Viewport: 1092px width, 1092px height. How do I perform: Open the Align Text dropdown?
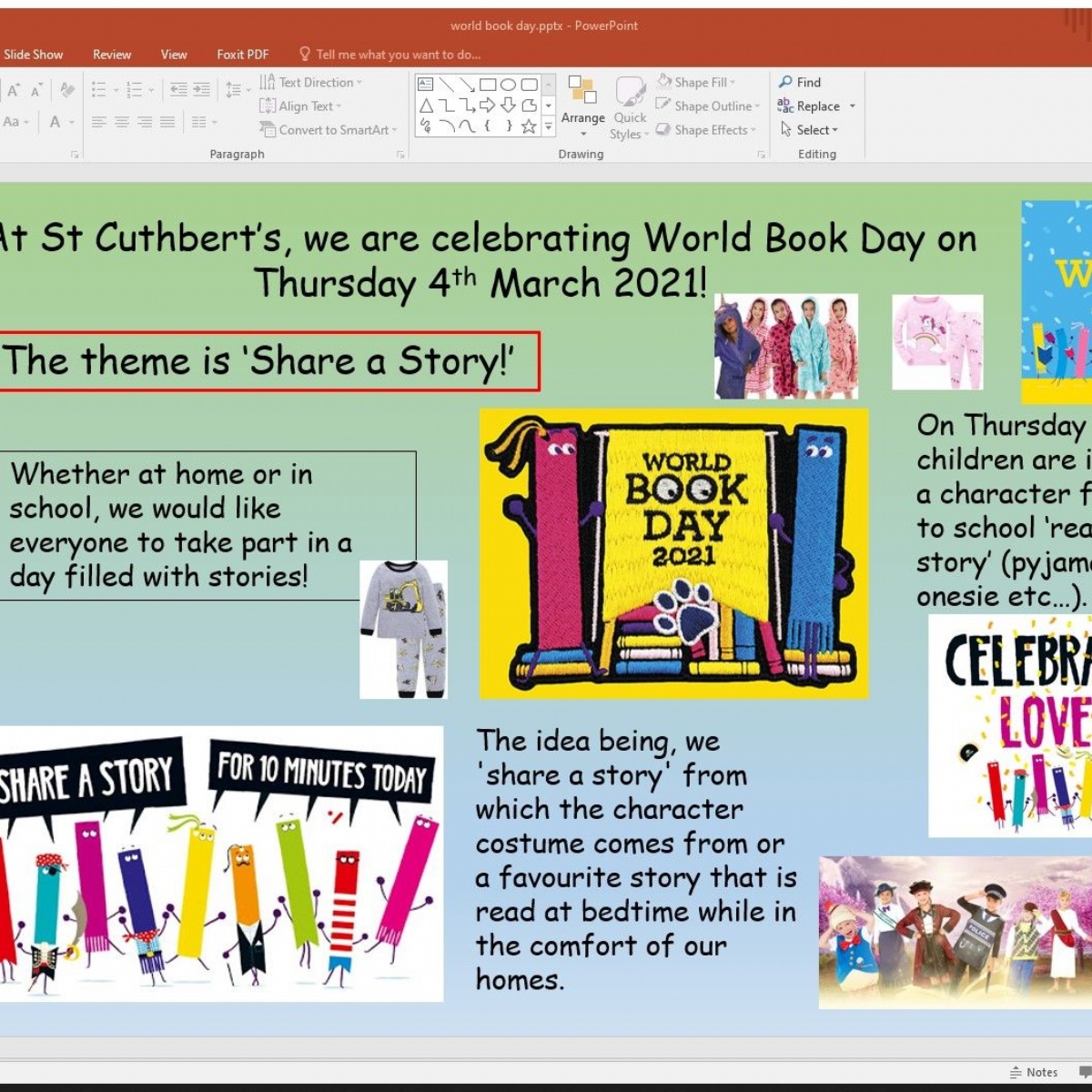(x=300, y=106)
